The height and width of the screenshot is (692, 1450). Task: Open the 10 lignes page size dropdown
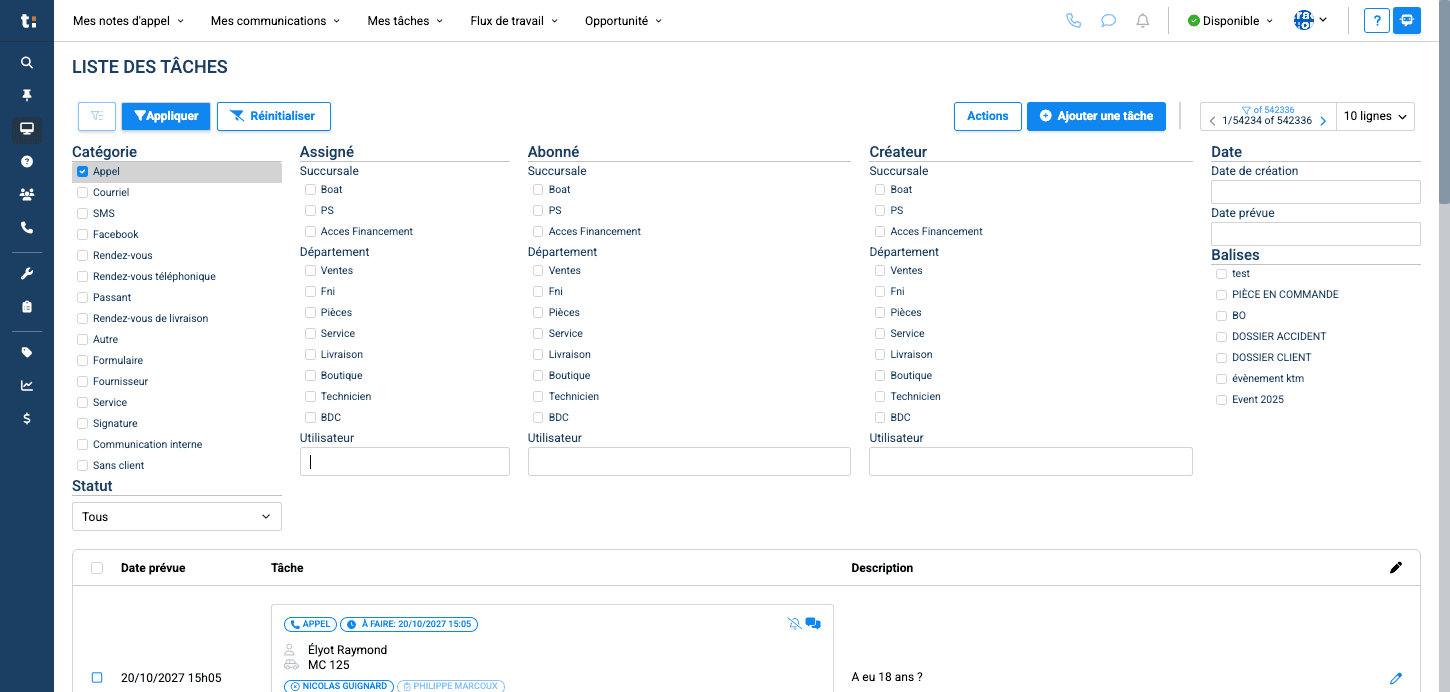1376,116
